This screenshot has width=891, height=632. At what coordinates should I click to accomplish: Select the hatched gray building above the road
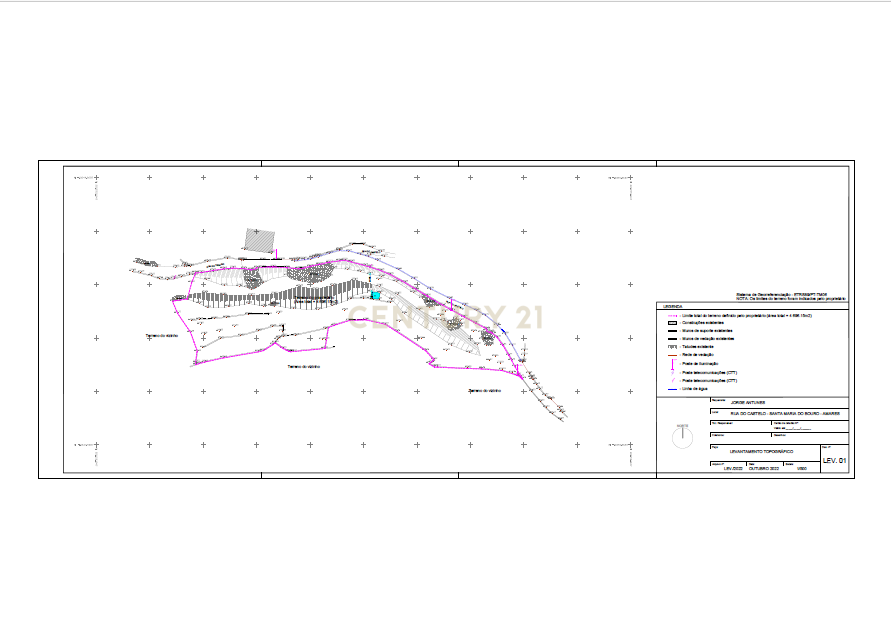tap(260, 240)
